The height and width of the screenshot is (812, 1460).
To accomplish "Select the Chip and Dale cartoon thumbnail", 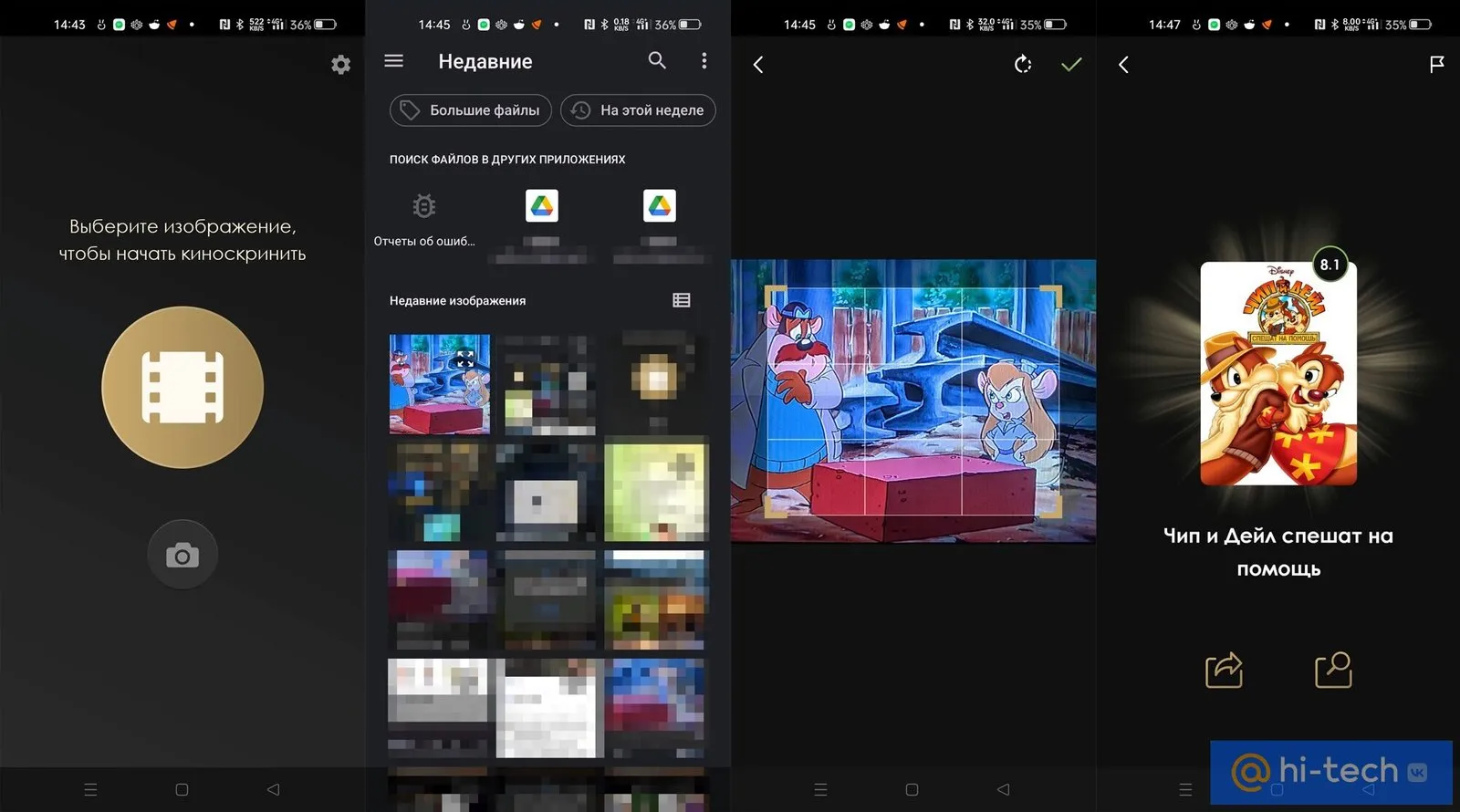I will click(x=440, y=384).
